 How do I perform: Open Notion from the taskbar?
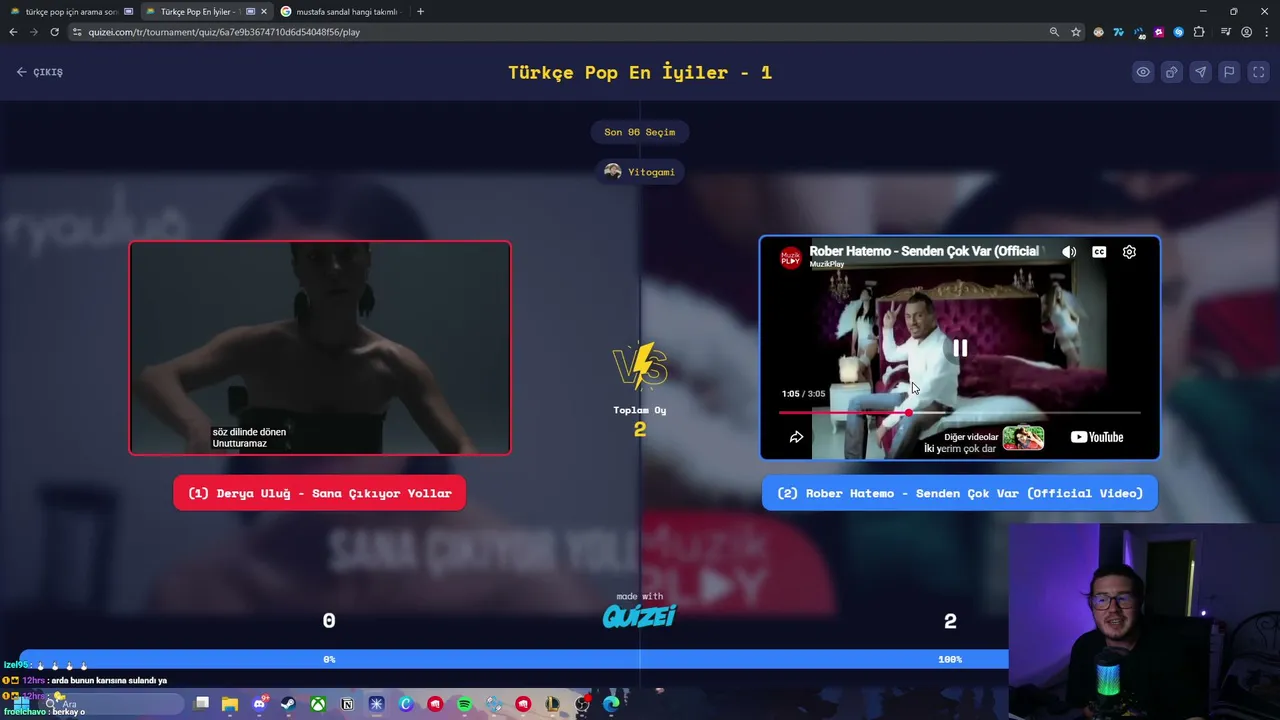[x=347, y=704]
